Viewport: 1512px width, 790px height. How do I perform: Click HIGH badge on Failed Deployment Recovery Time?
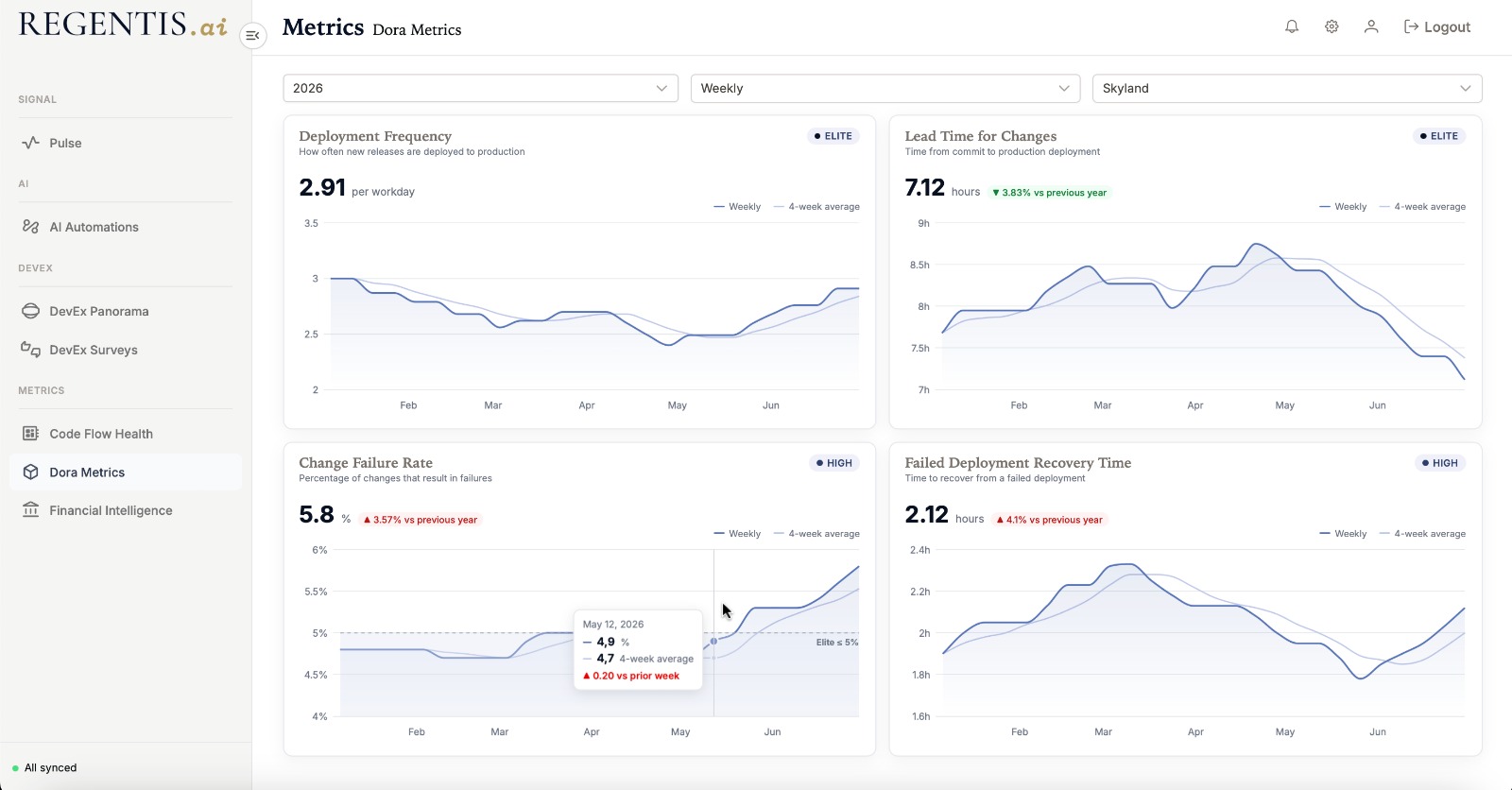(x=1440, y=463)
